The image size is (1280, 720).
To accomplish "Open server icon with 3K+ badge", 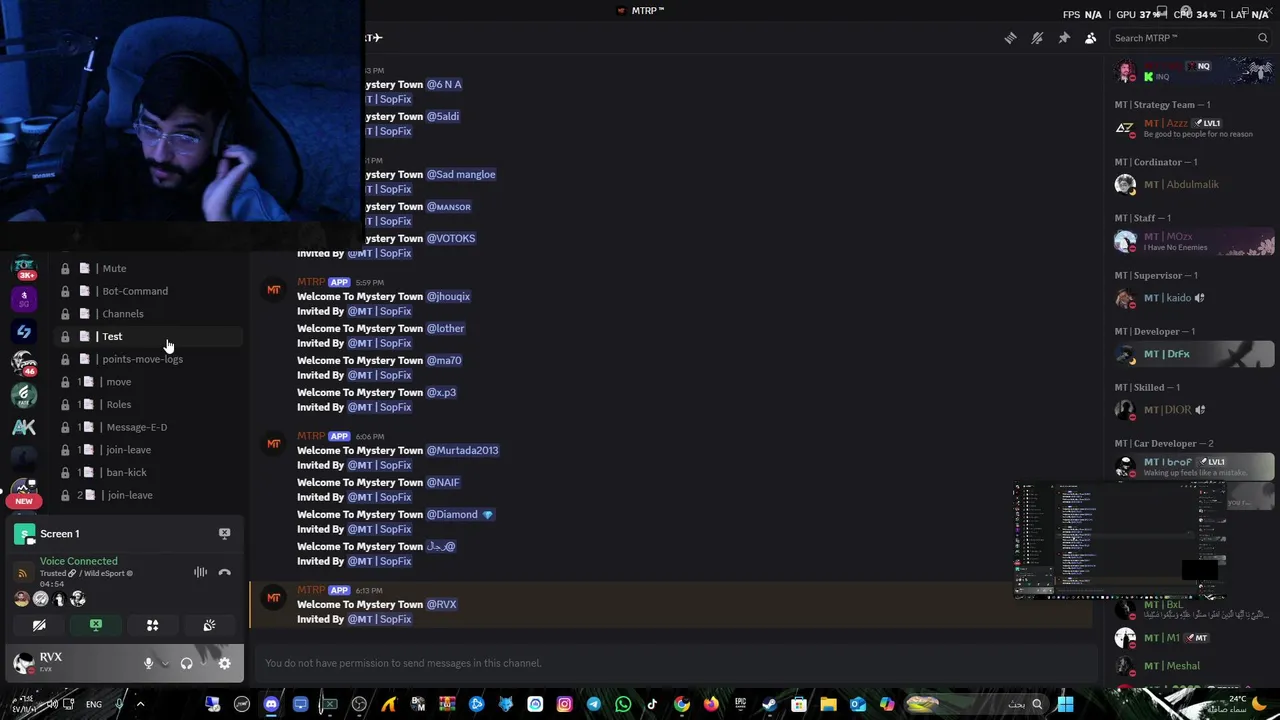I will coord(24,268).
